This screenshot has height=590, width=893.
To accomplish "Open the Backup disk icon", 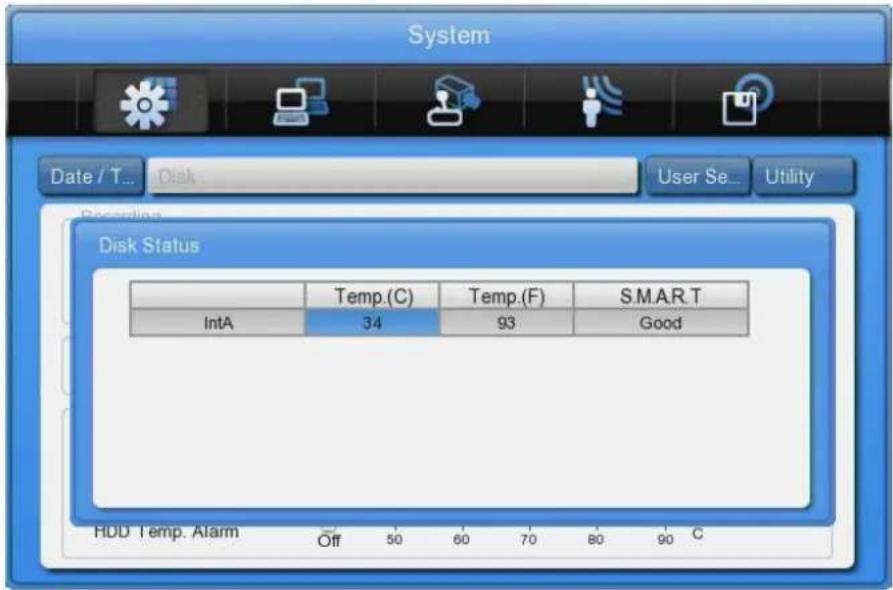I will point(748,101).
